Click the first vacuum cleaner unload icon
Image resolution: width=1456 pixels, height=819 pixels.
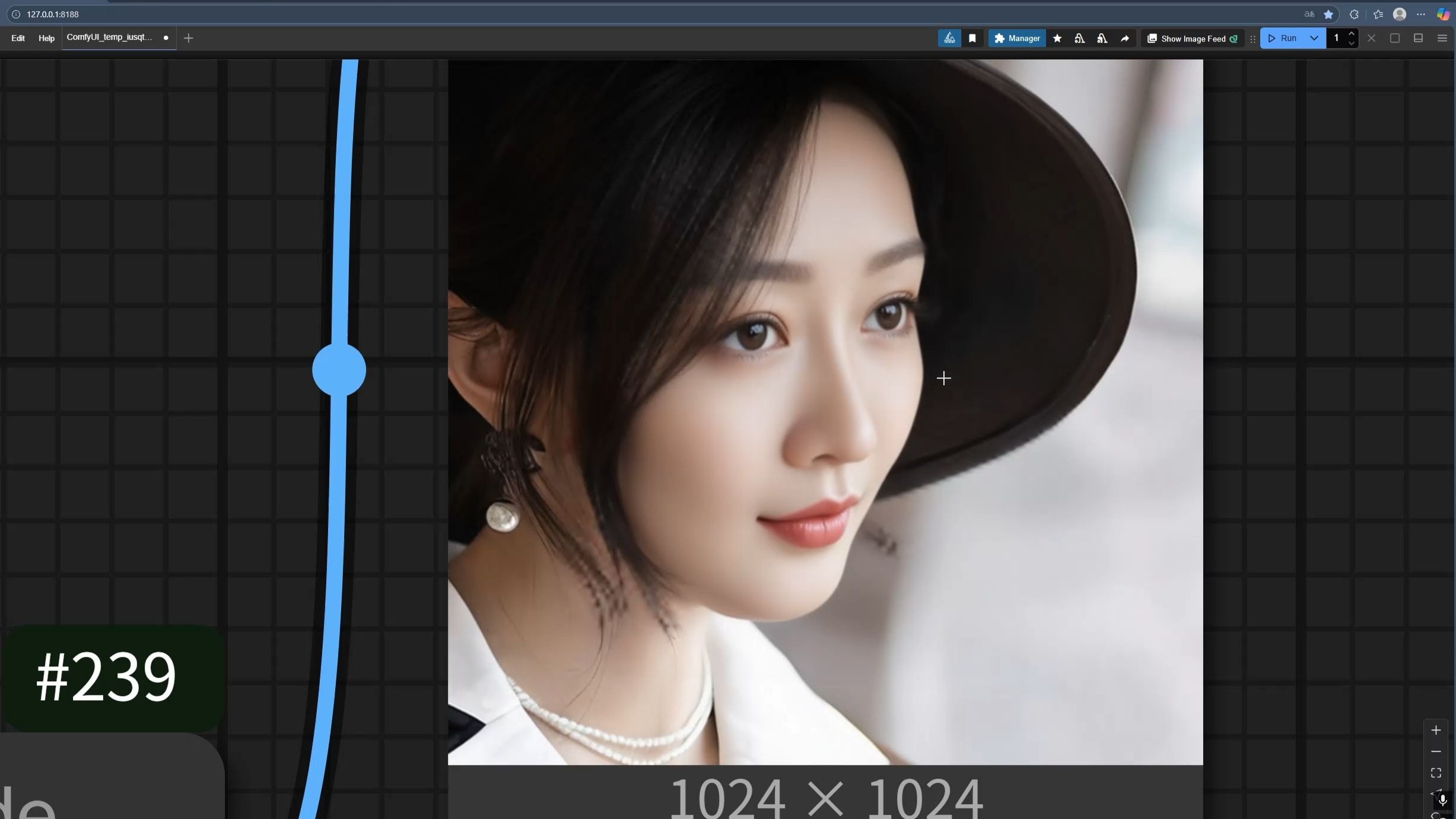1080,39
